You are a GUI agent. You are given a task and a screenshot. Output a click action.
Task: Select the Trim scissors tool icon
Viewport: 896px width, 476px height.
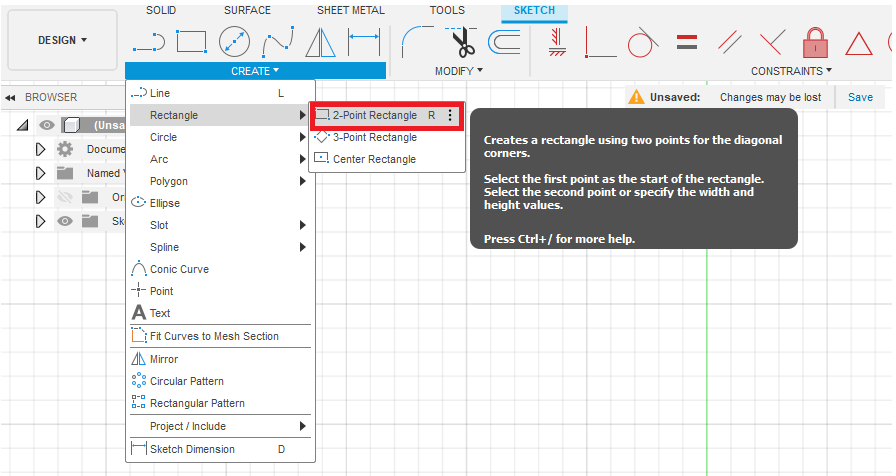point(462,42)
